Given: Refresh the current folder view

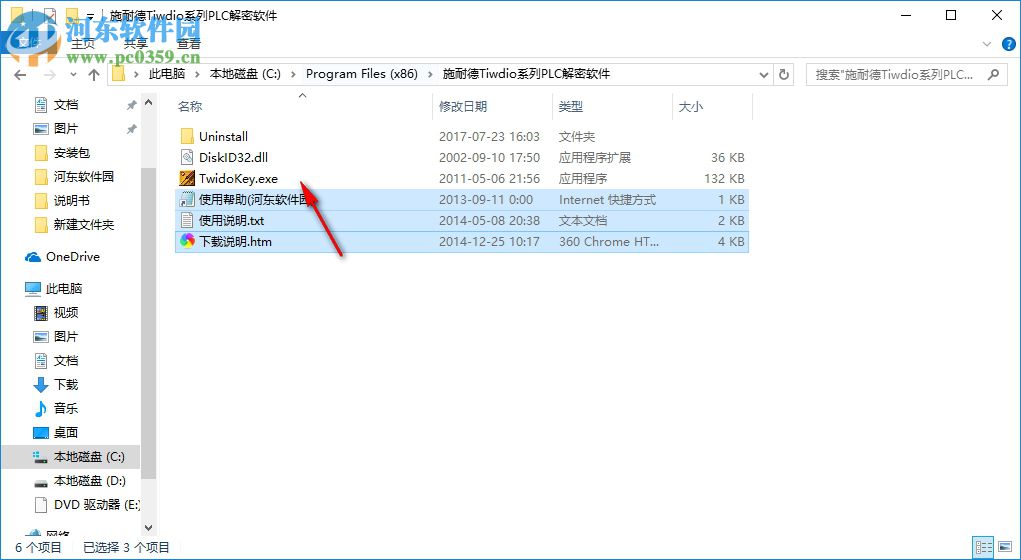Looking at the screenshot, I should 784,74.
